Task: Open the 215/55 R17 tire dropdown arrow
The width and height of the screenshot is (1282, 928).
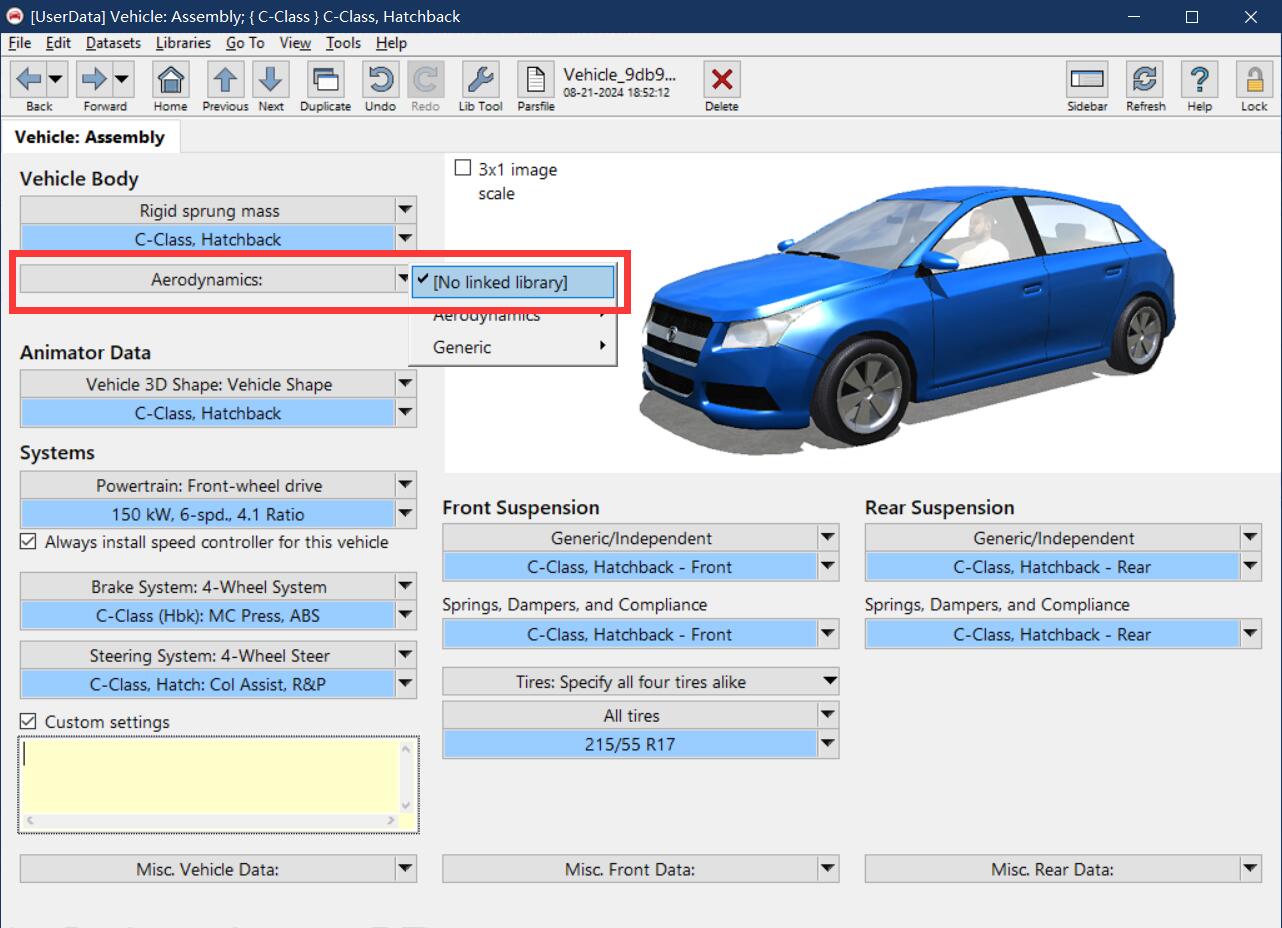Action: (828, 744)
